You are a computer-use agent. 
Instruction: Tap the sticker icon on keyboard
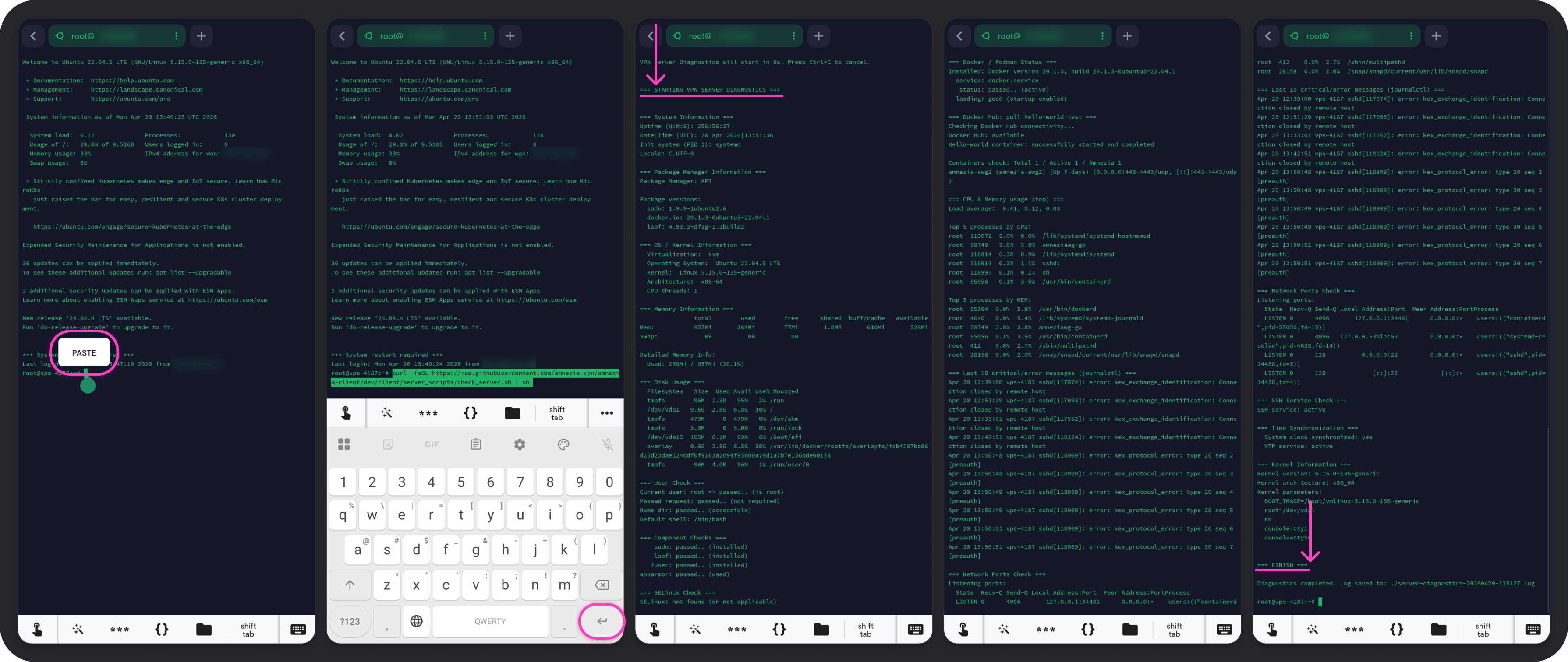pos(388,445)
